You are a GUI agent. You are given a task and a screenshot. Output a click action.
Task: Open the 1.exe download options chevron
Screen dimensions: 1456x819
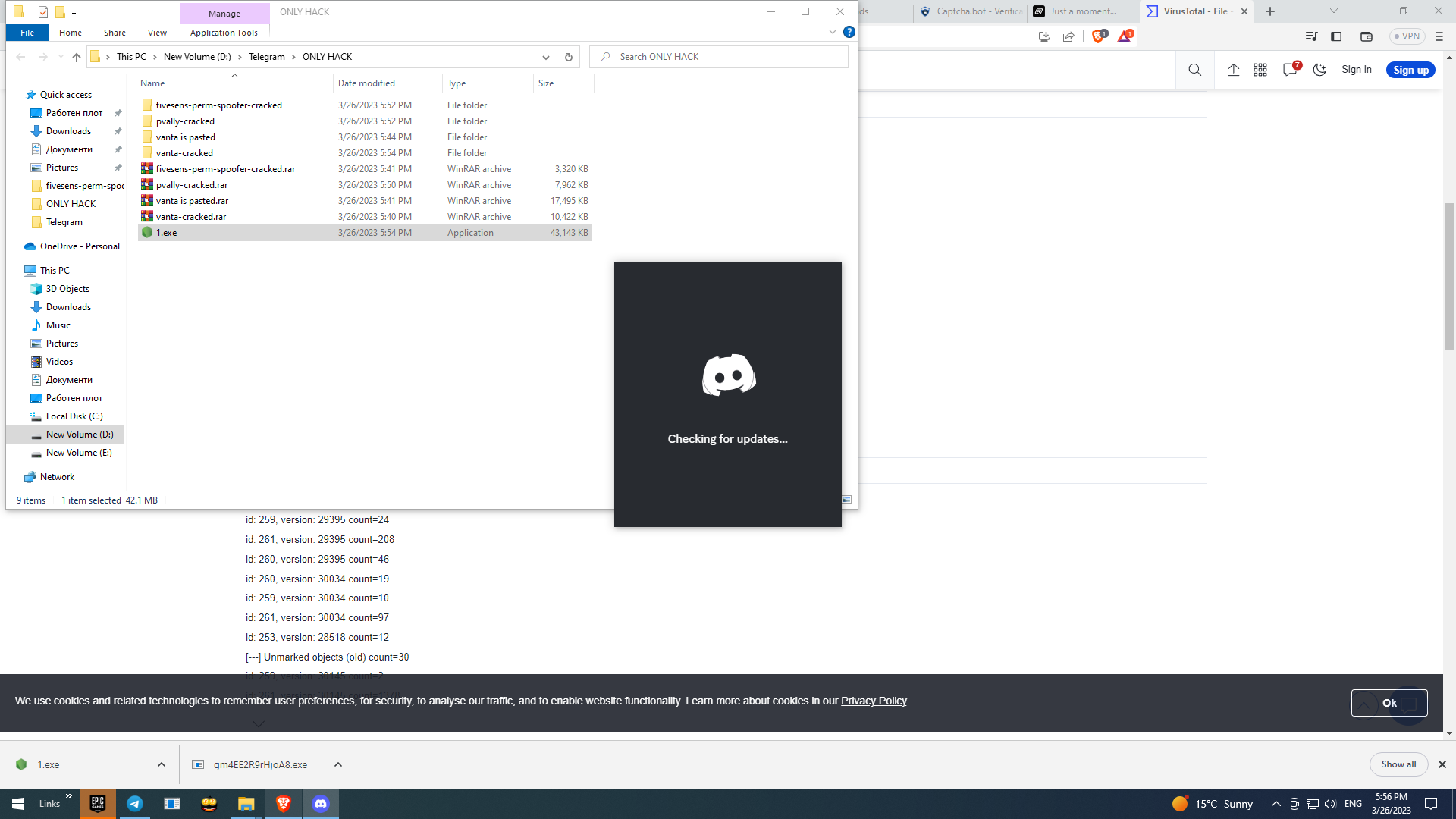[x=162, y=764]
